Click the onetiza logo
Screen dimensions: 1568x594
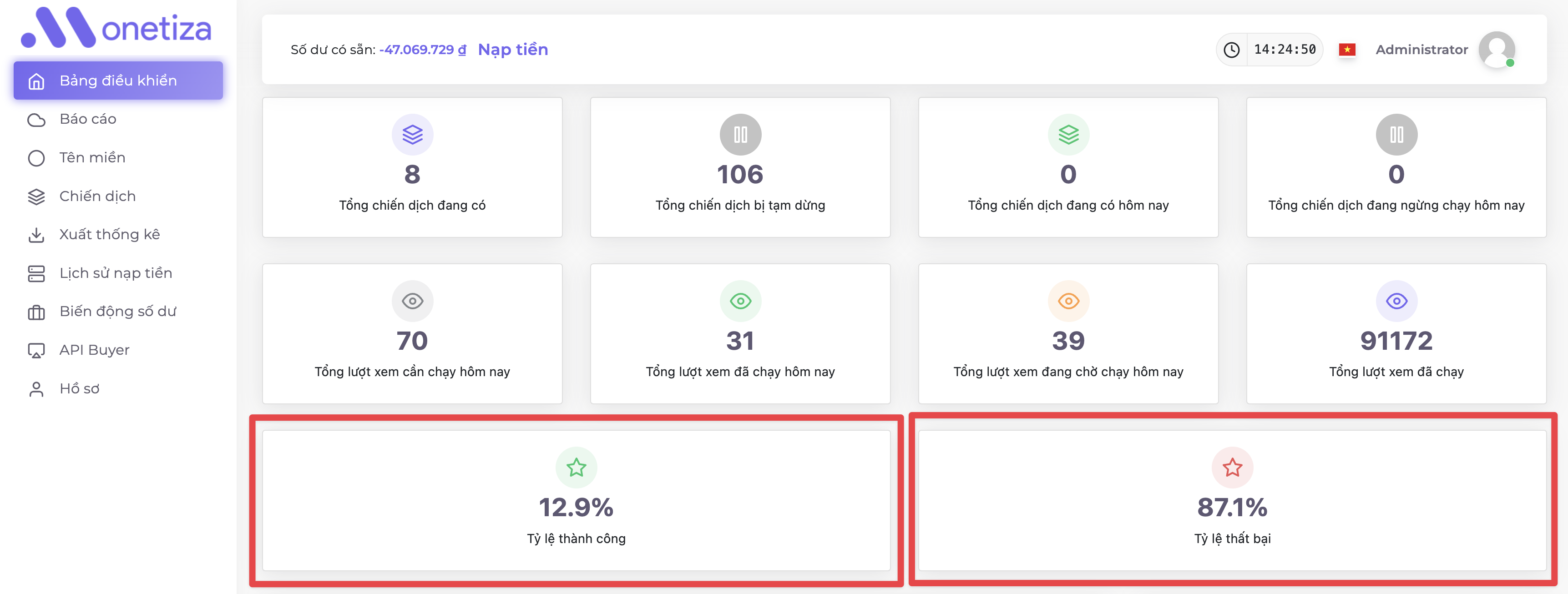click(x=116, y=28)
